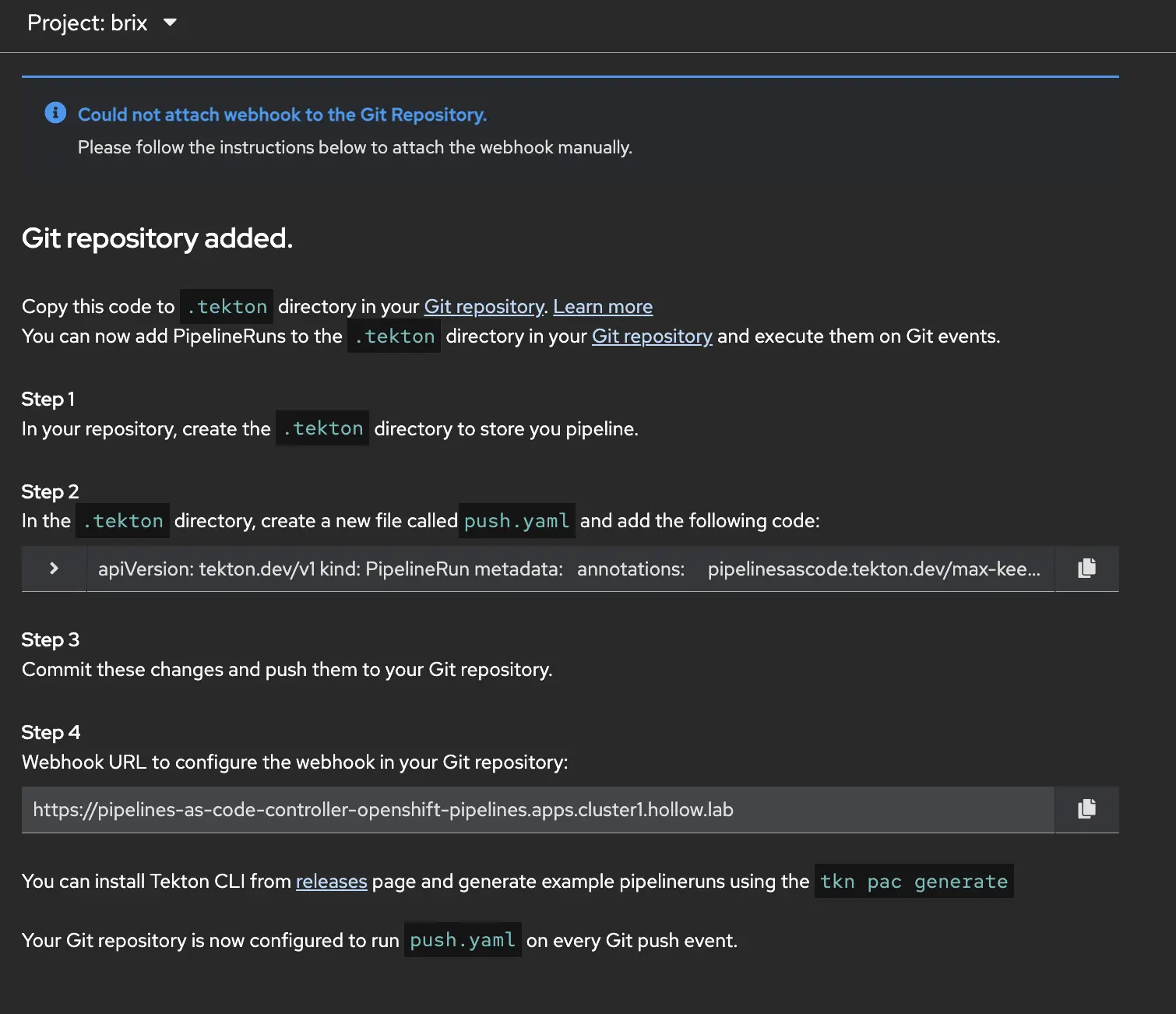1176x1014 pixels.
Task: Open the Project: brix dropdown
Action: point(102,23)
